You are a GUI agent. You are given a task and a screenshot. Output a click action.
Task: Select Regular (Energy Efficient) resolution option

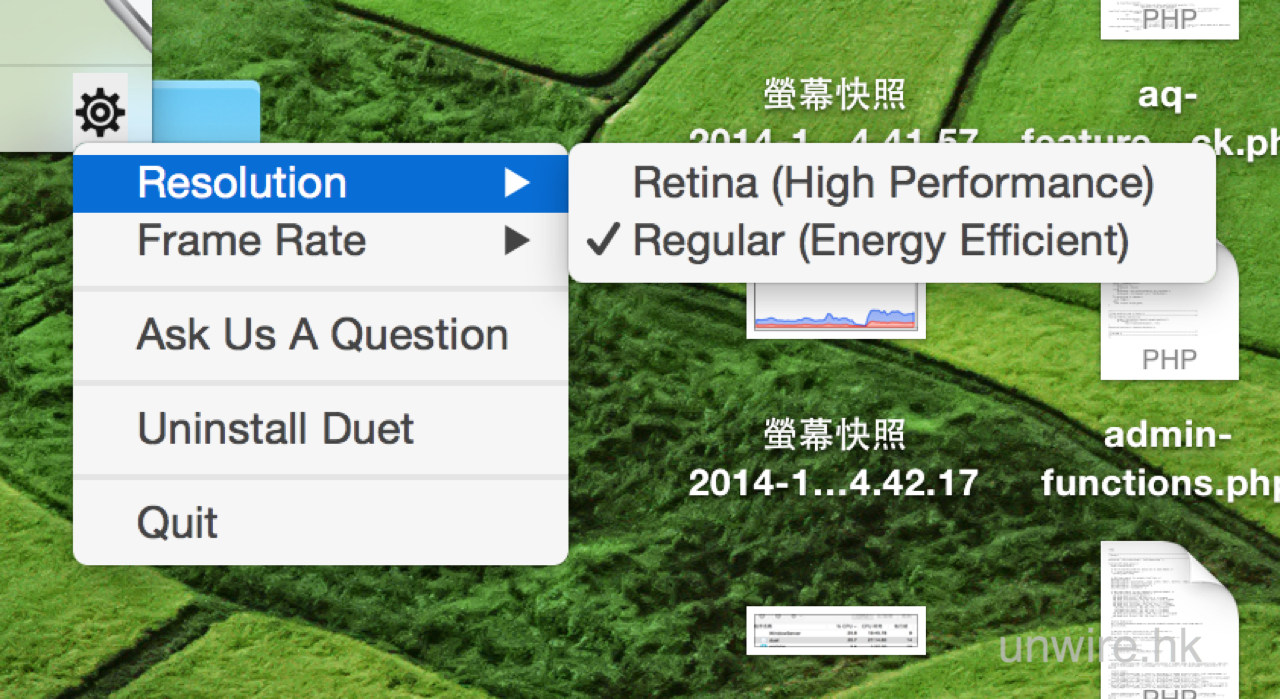880,241
